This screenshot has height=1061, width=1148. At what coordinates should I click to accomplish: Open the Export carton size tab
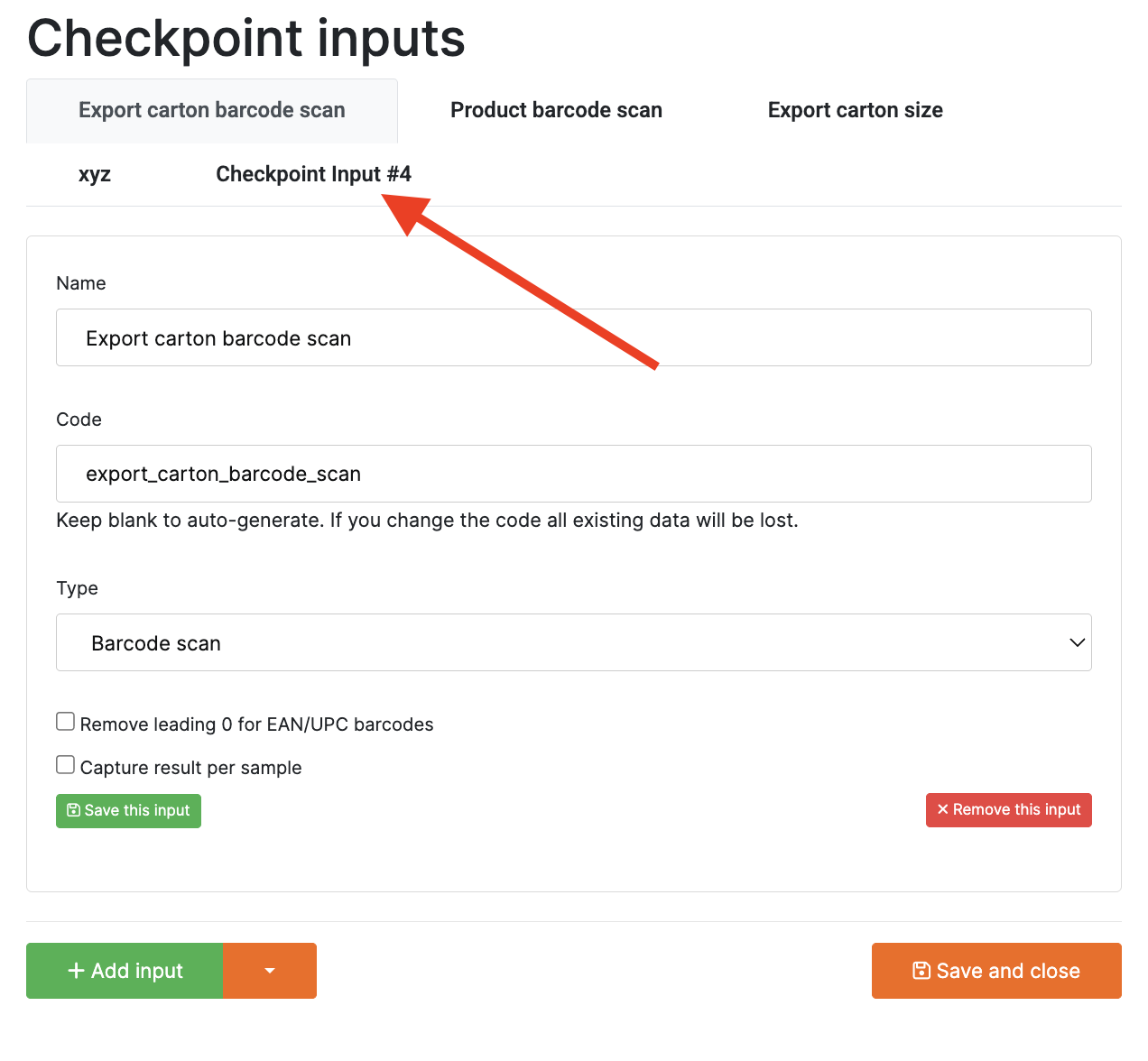[855, 110]
